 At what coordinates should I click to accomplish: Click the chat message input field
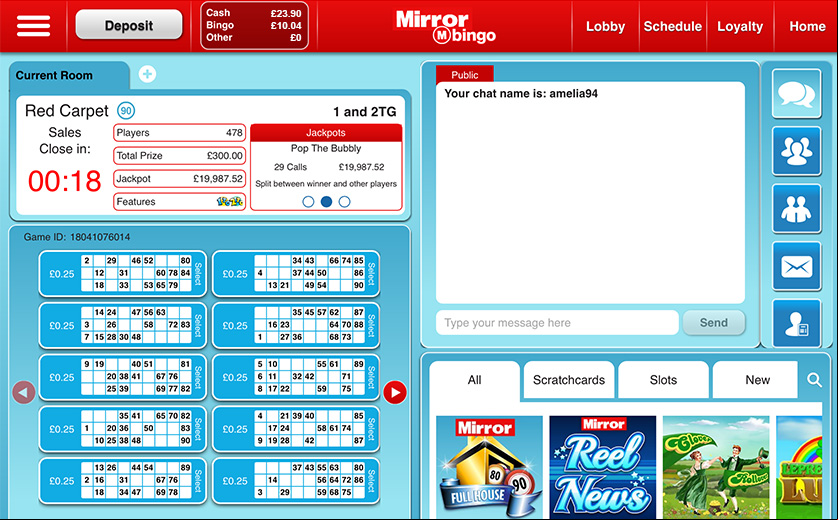tap(557, 323)
